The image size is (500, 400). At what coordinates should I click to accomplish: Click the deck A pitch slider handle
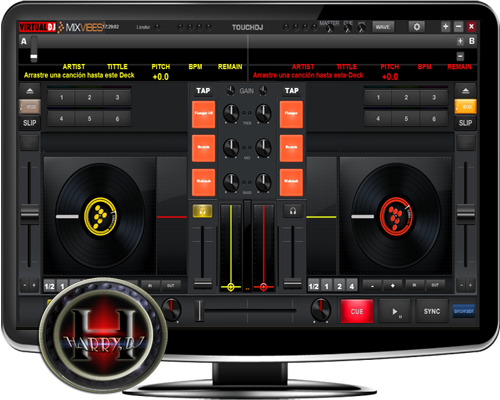(30, 214)
